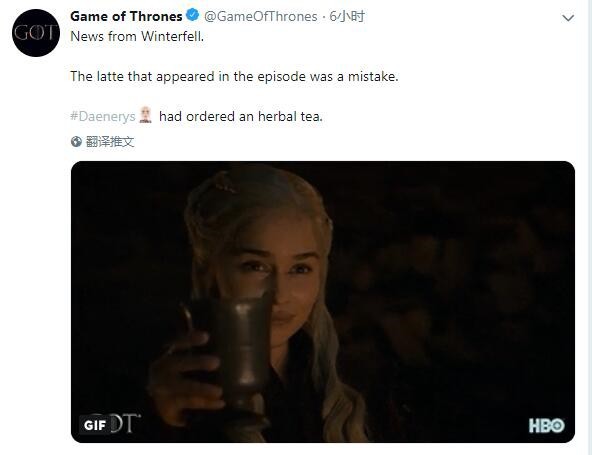Open the Game of Thrones display name
592x455 pixels.
point(126,16)
